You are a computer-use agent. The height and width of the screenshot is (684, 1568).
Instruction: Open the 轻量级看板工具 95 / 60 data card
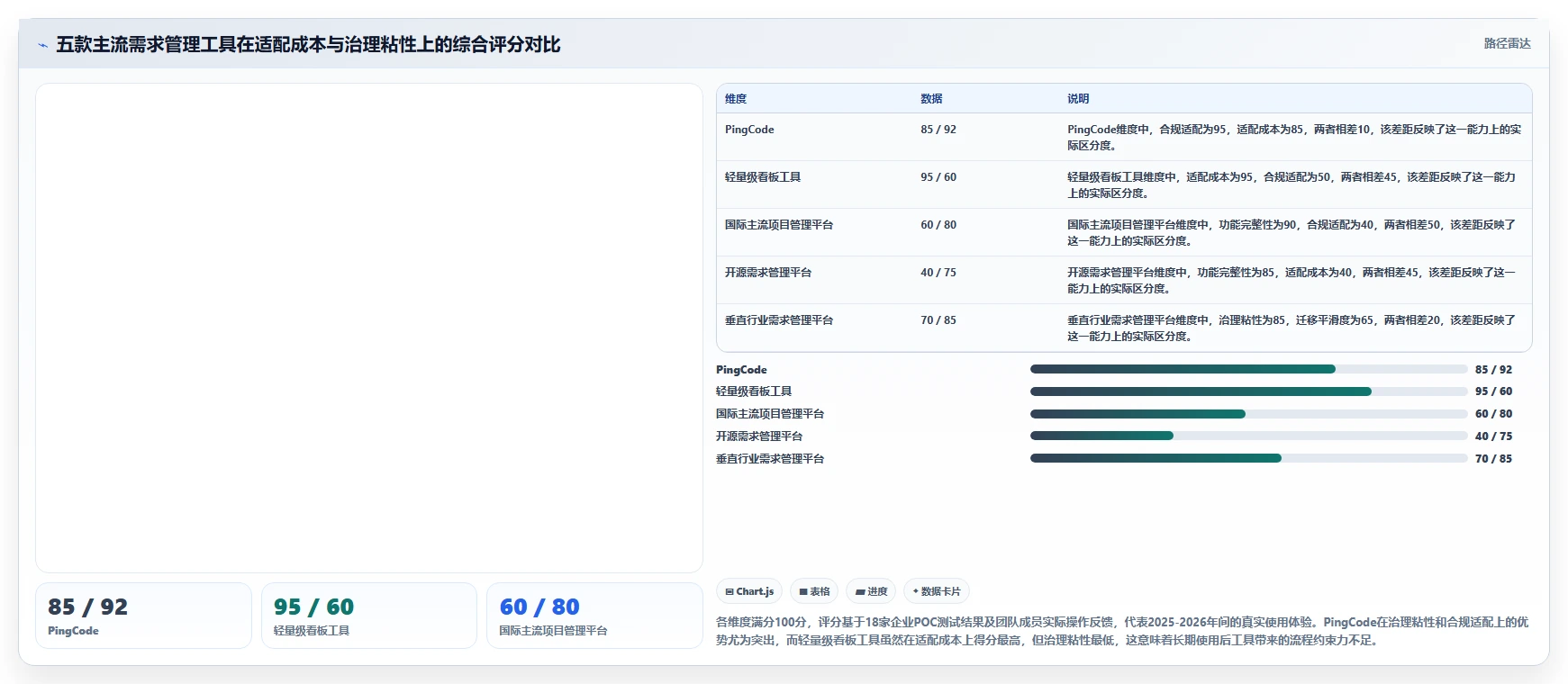click(369, 616)
